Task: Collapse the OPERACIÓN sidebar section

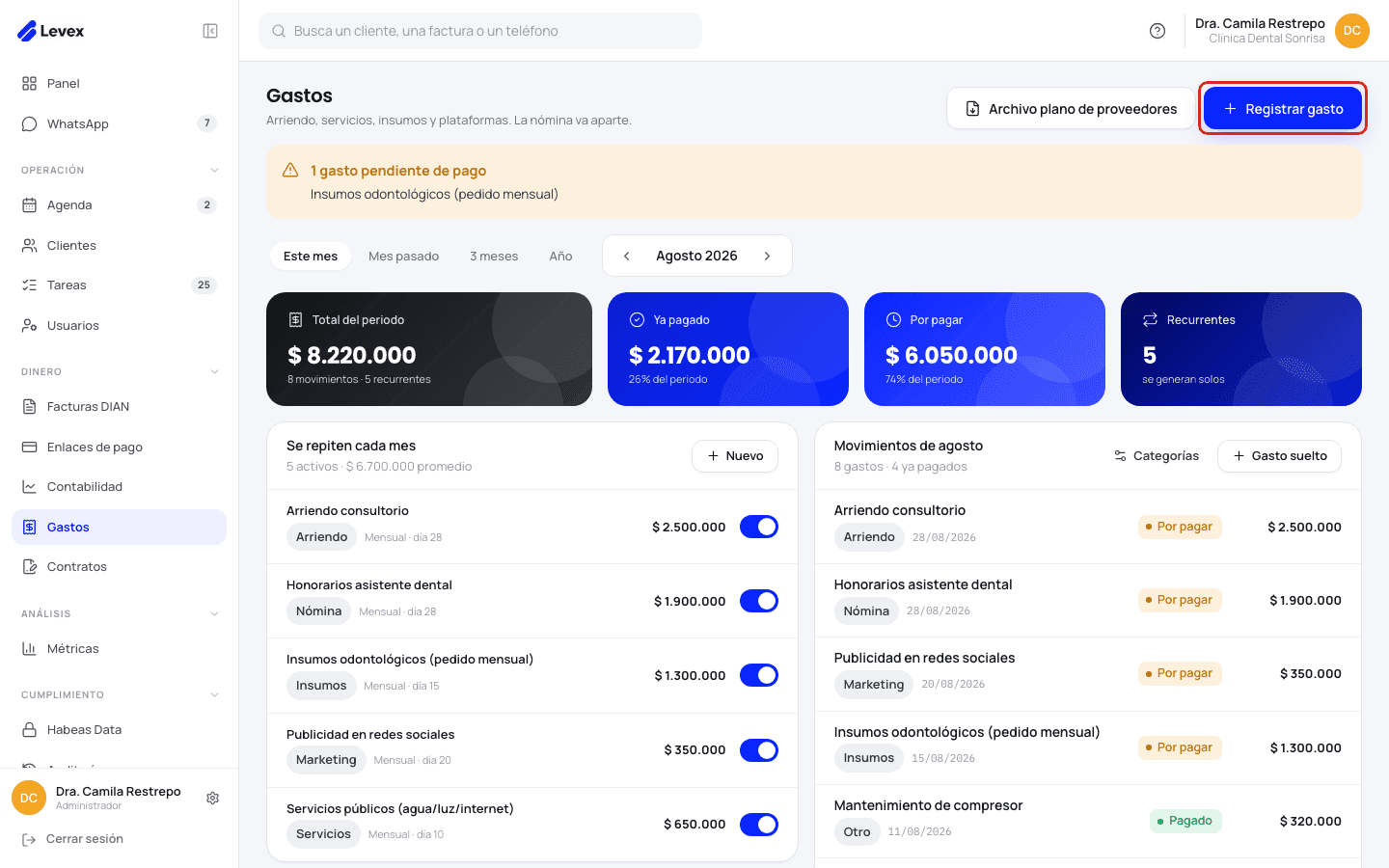Action: pos(214,171)
